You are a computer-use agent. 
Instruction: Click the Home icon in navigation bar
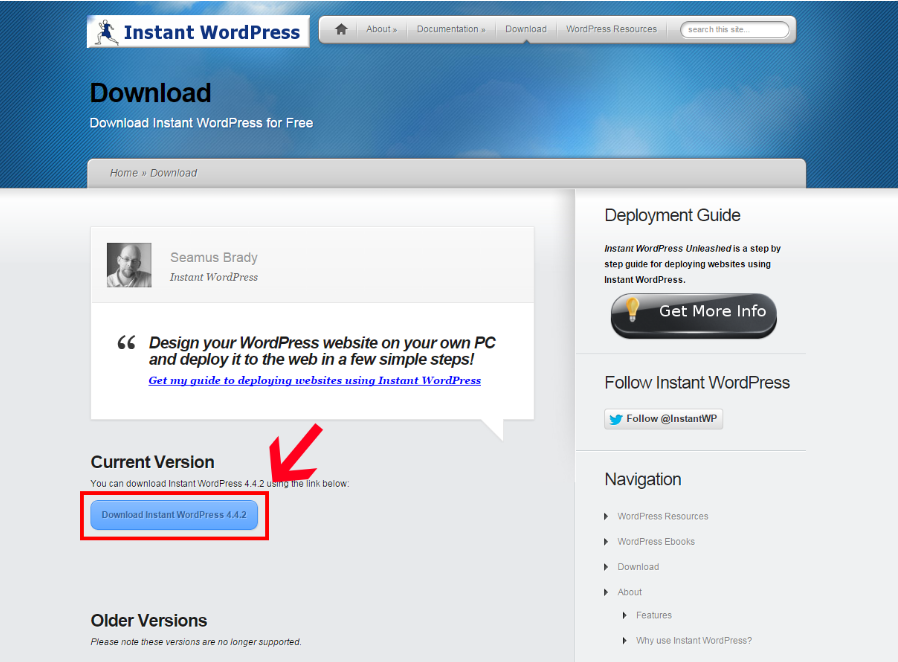pos(341,29)
